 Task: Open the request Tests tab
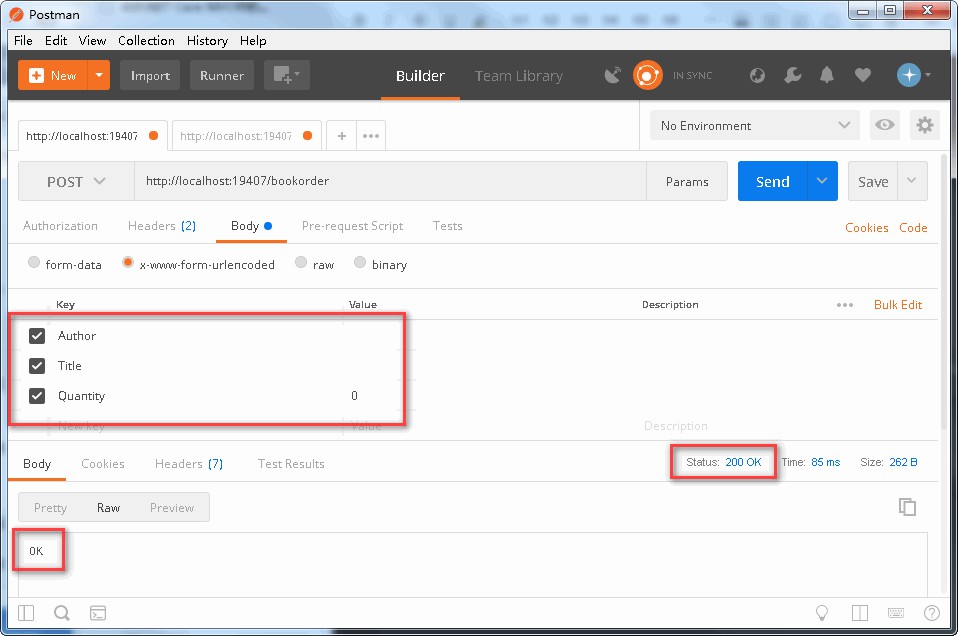(447, 225)
